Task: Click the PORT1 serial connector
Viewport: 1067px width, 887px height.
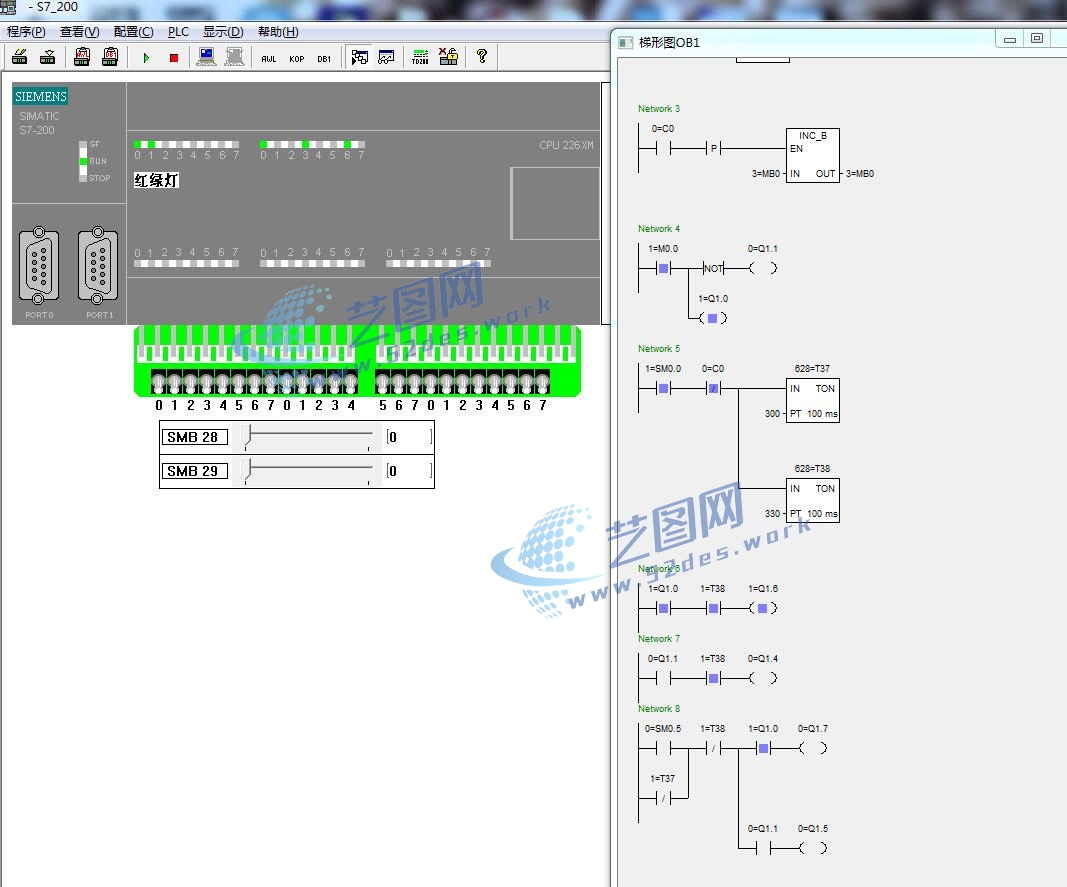Action: (98, 265)
